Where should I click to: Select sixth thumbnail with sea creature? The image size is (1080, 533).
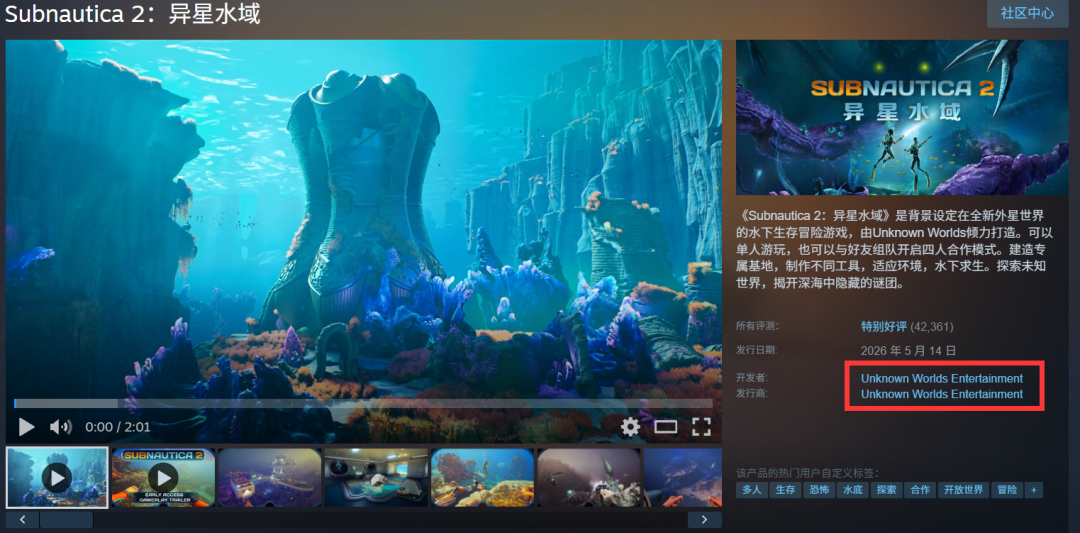tap(589, 477)
